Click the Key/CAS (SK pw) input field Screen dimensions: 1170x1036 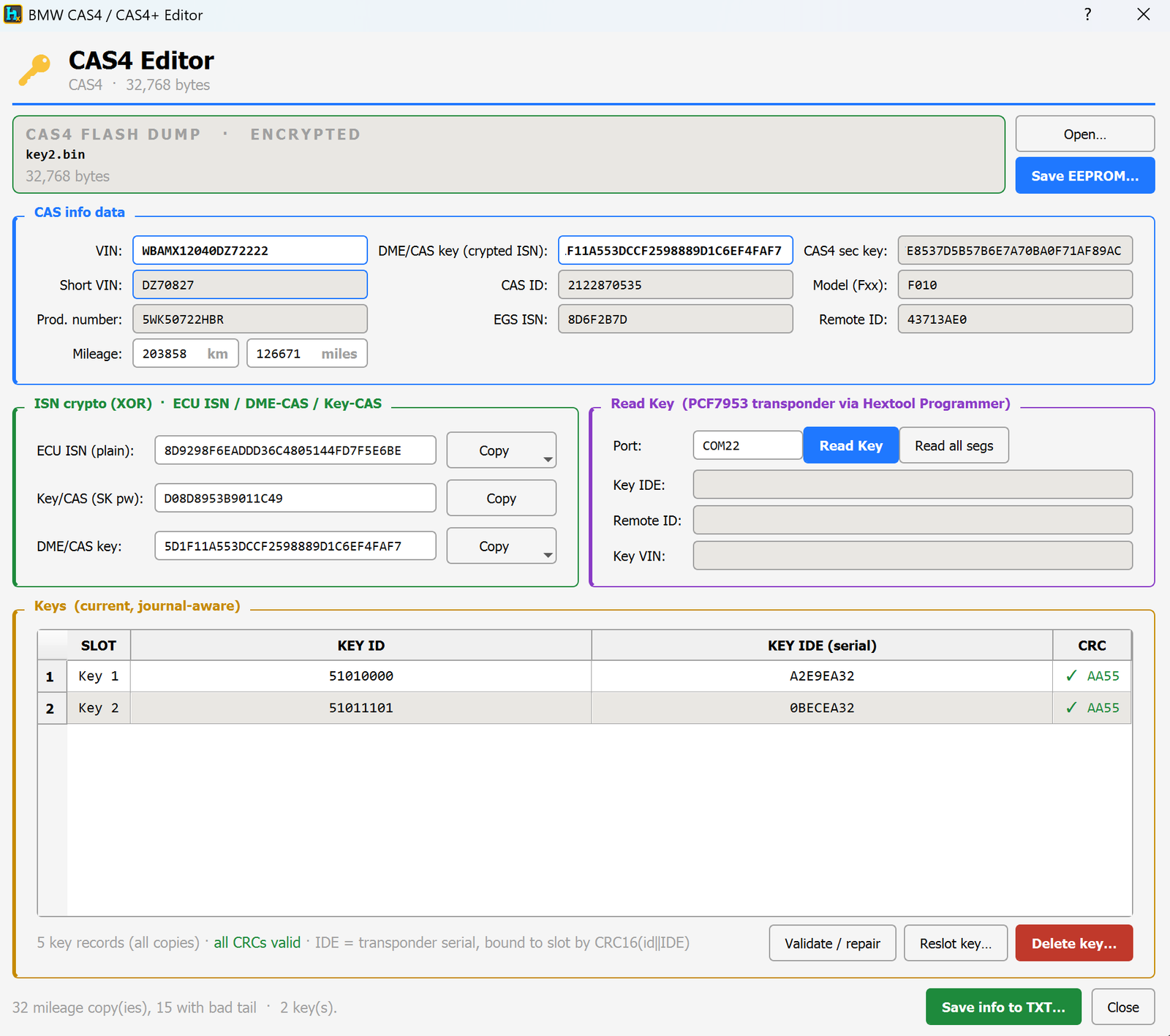tap(295, 498)
